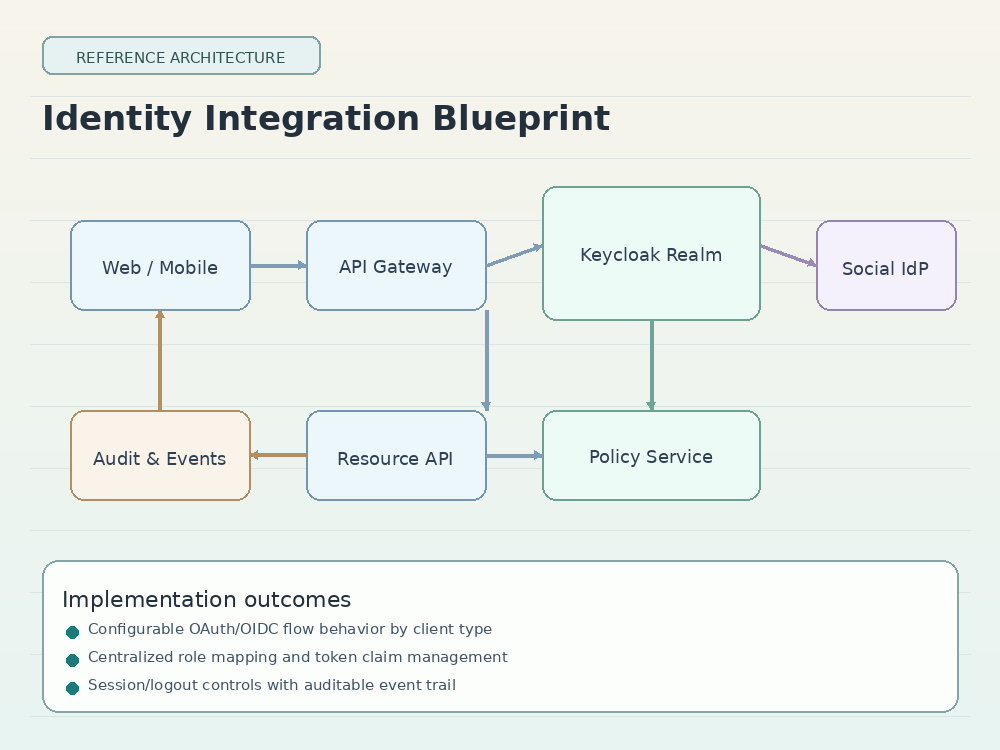Select the Audit & Events node
This screenshot has height=750, width=1000.
coord(160,456)
